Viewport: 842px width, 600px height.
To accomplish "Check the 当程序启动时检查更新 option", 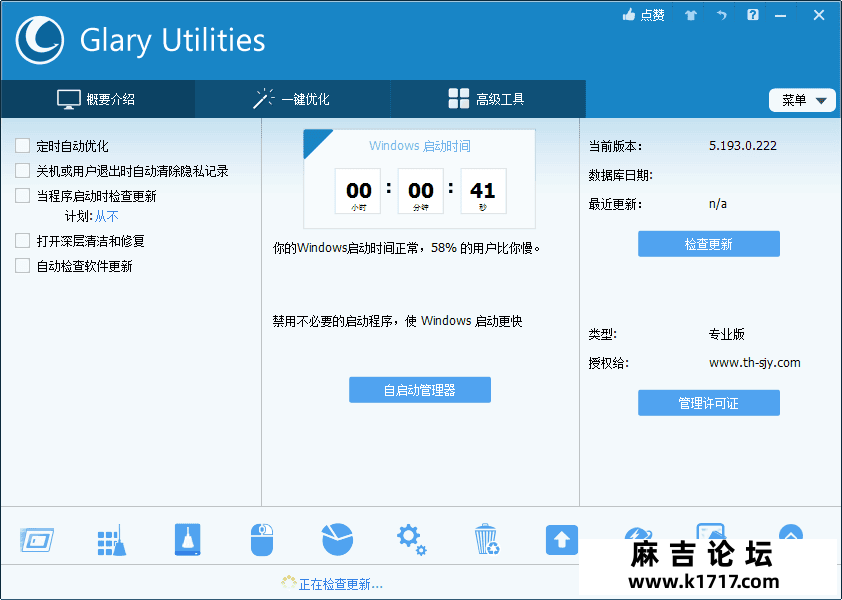I will [23, 196].
